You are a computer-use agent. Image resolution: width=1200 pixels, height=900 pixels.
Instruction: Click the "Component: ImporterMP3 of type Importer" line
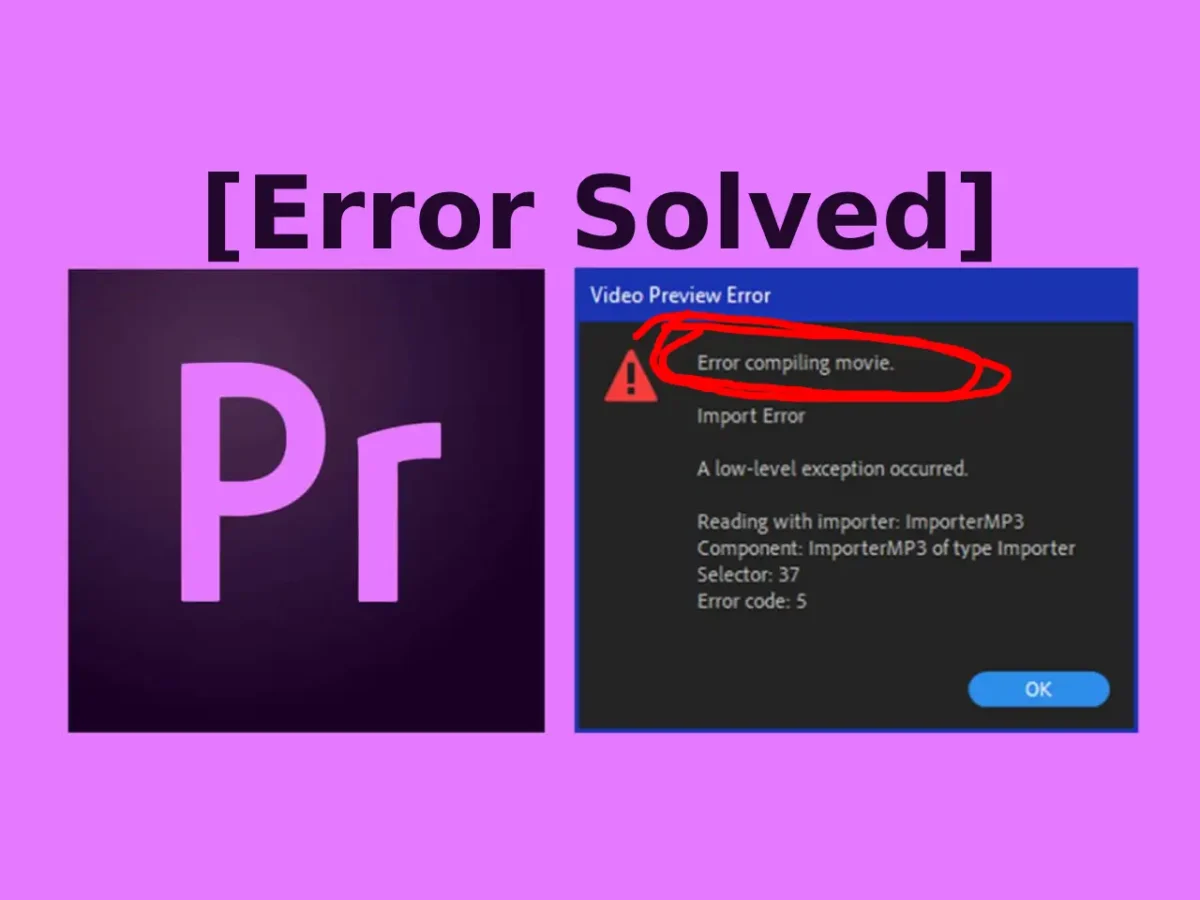886,548
